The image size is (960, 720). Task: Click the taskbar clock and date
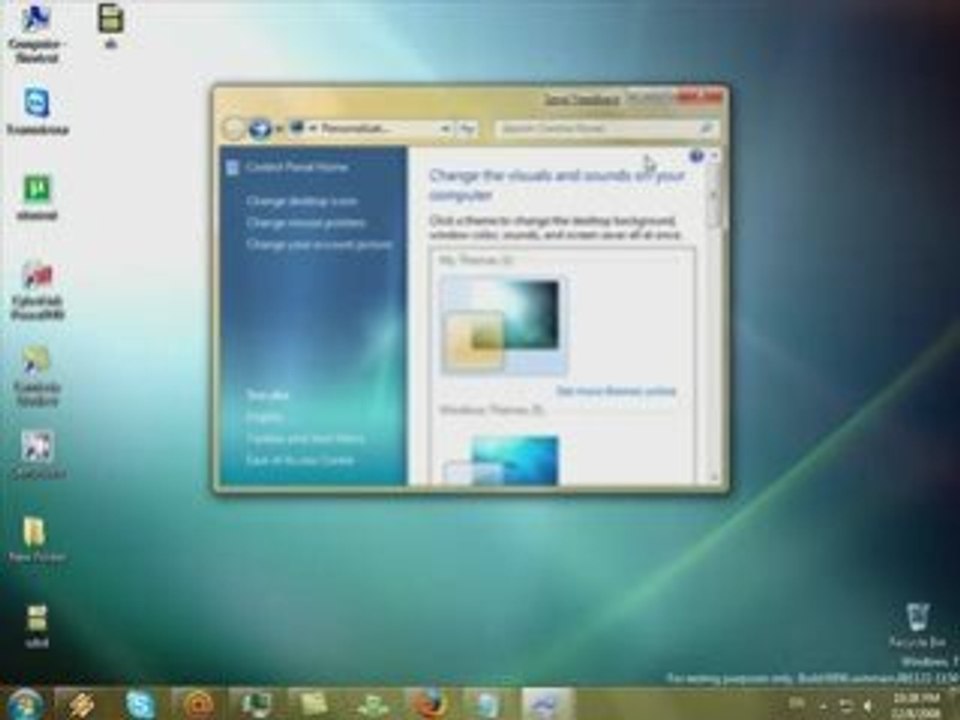coord(916,706)
